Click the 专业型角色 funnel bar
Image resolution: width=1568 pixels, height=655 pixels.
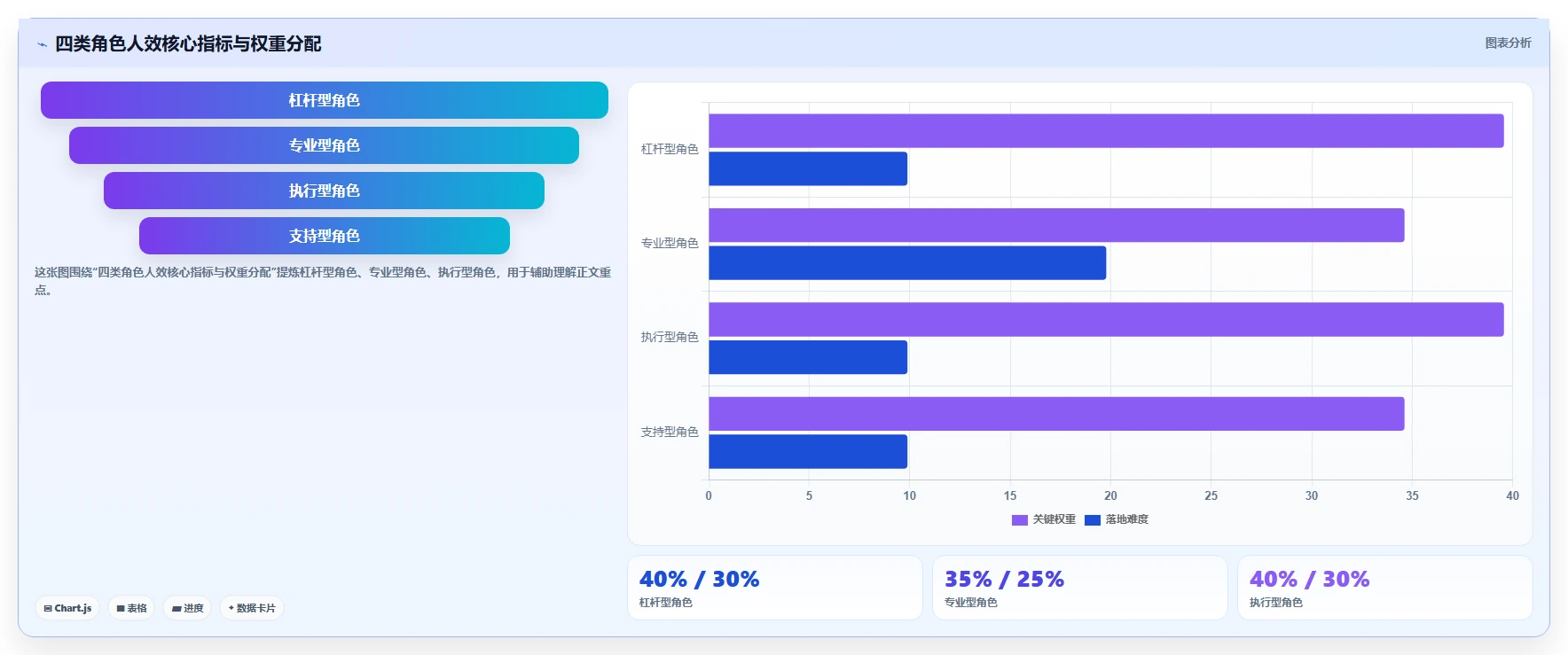[x=325, y=145]
